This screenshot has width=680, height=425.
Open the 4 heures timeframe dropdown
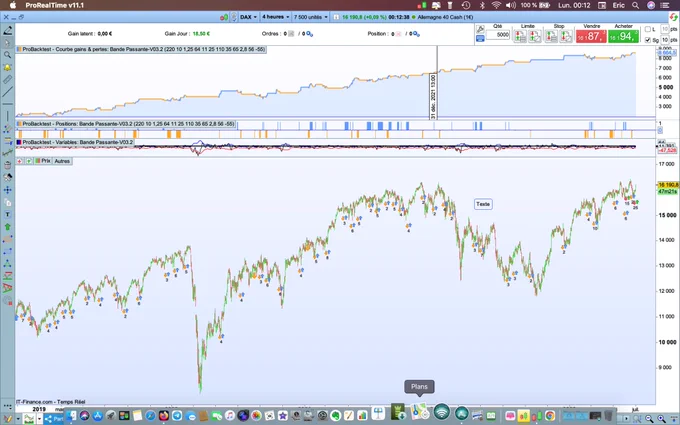point(275,17)
